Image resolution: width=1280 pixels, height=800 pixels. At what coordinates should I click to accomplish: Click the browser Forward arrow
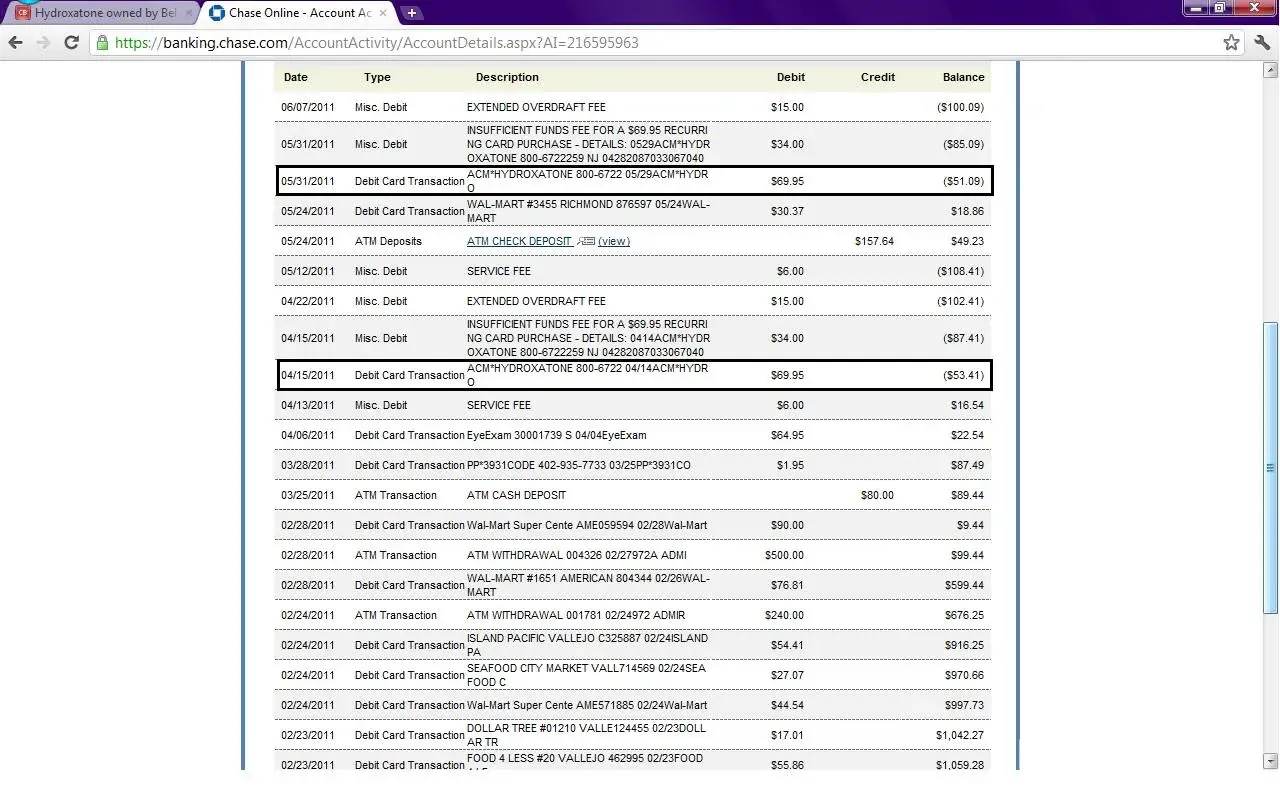(43, 42)
